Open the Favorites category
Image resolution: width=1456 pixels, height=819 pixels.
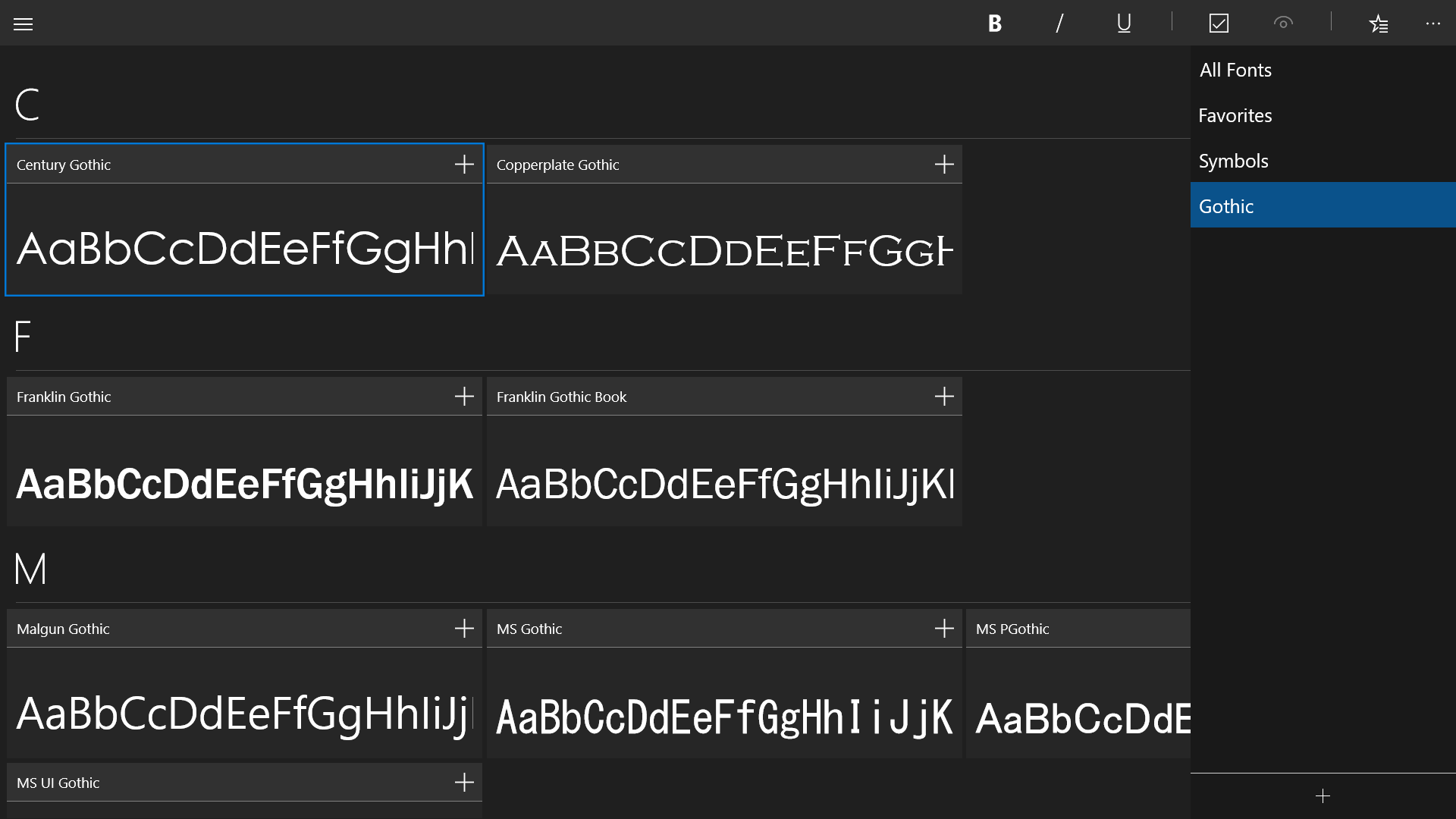point(1235,115)
